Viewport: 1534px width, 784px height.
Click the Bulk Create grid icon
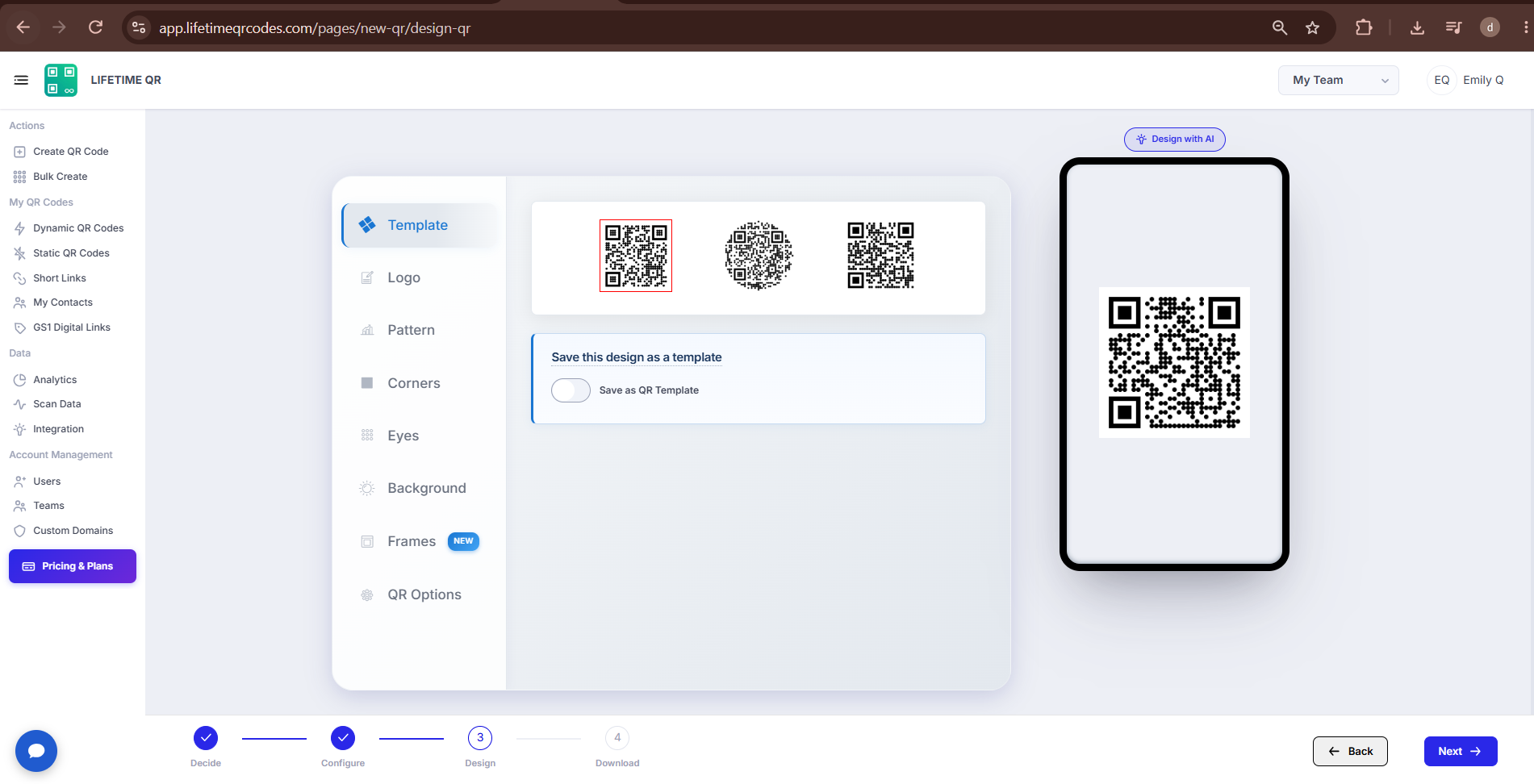point(19,177)
